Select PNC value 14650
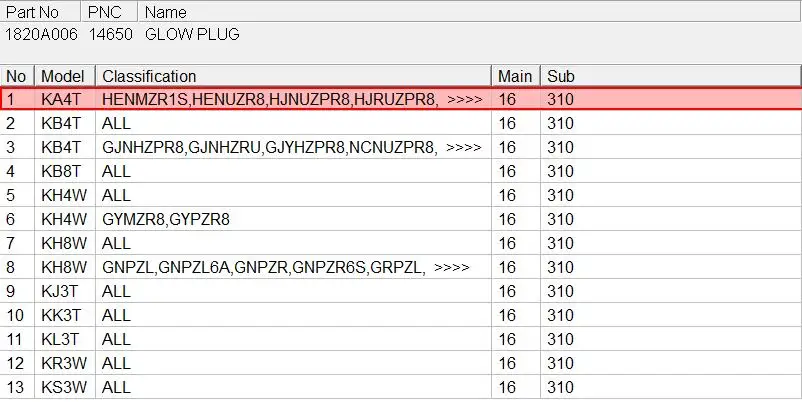The height and width of the screenshot is (402, 802). pyautogui.click(x=110, y=34)
